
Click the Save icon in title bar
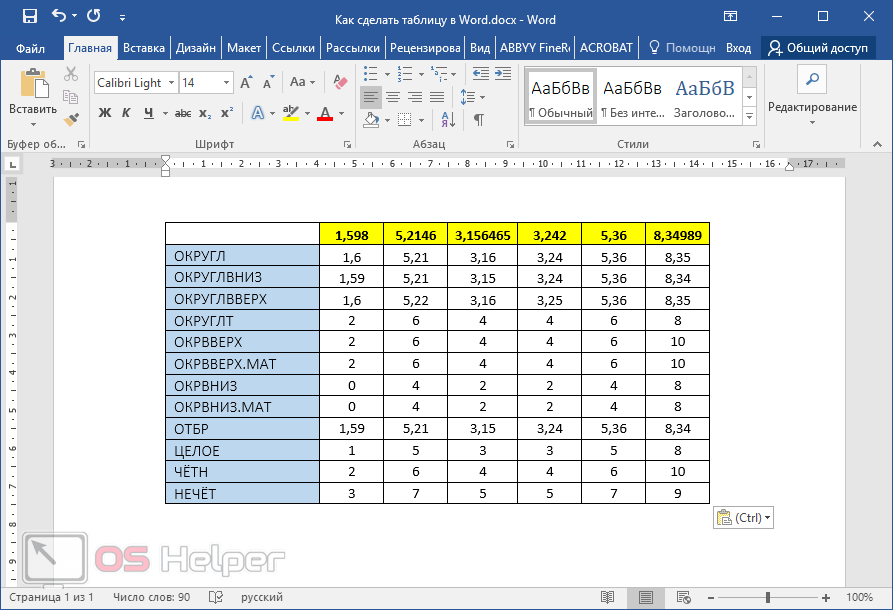30,16
